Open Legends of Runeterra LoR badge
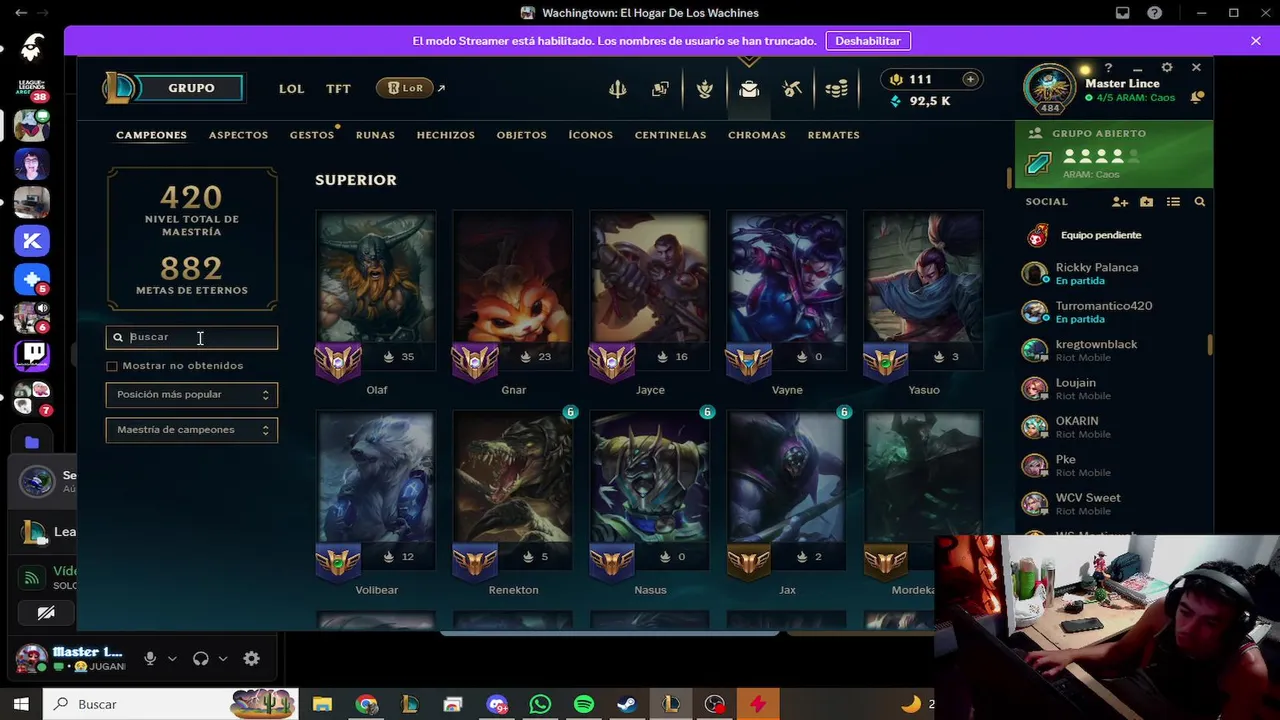The width and height of the screenshot is (1280, 720). (x=404, y=88)
